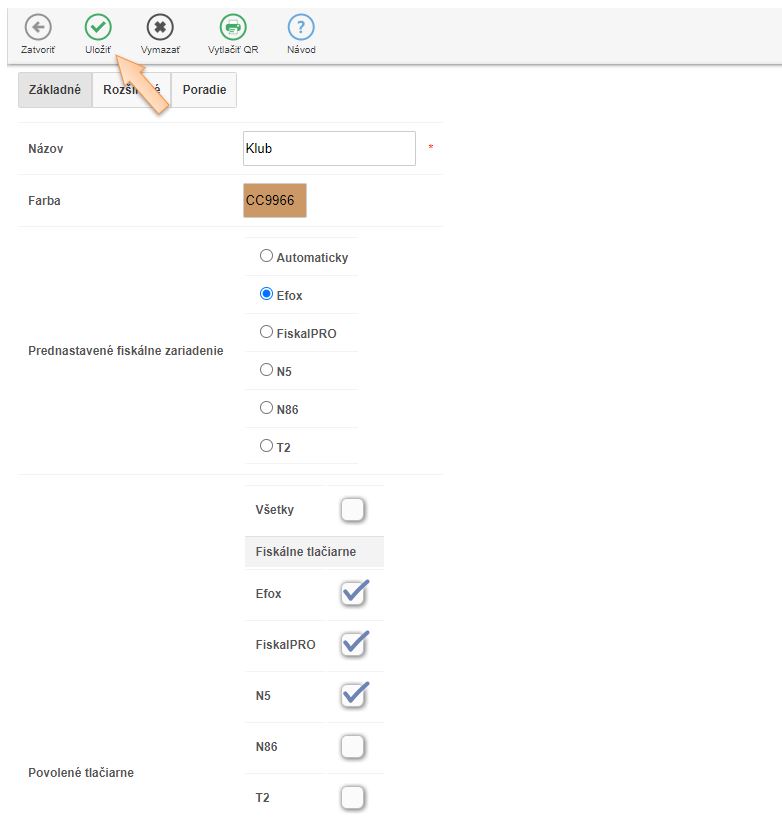782x829 pixels.
Task: Click the Vymazať delete icon
Action: 160,28
